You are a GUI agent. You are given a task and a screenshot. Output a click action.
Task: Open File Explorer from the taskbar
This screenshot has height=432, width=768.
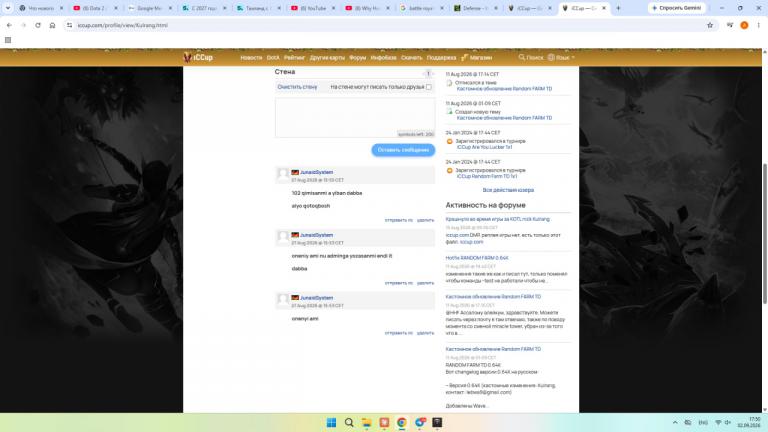pyautogui.click(x=366, y=422)
